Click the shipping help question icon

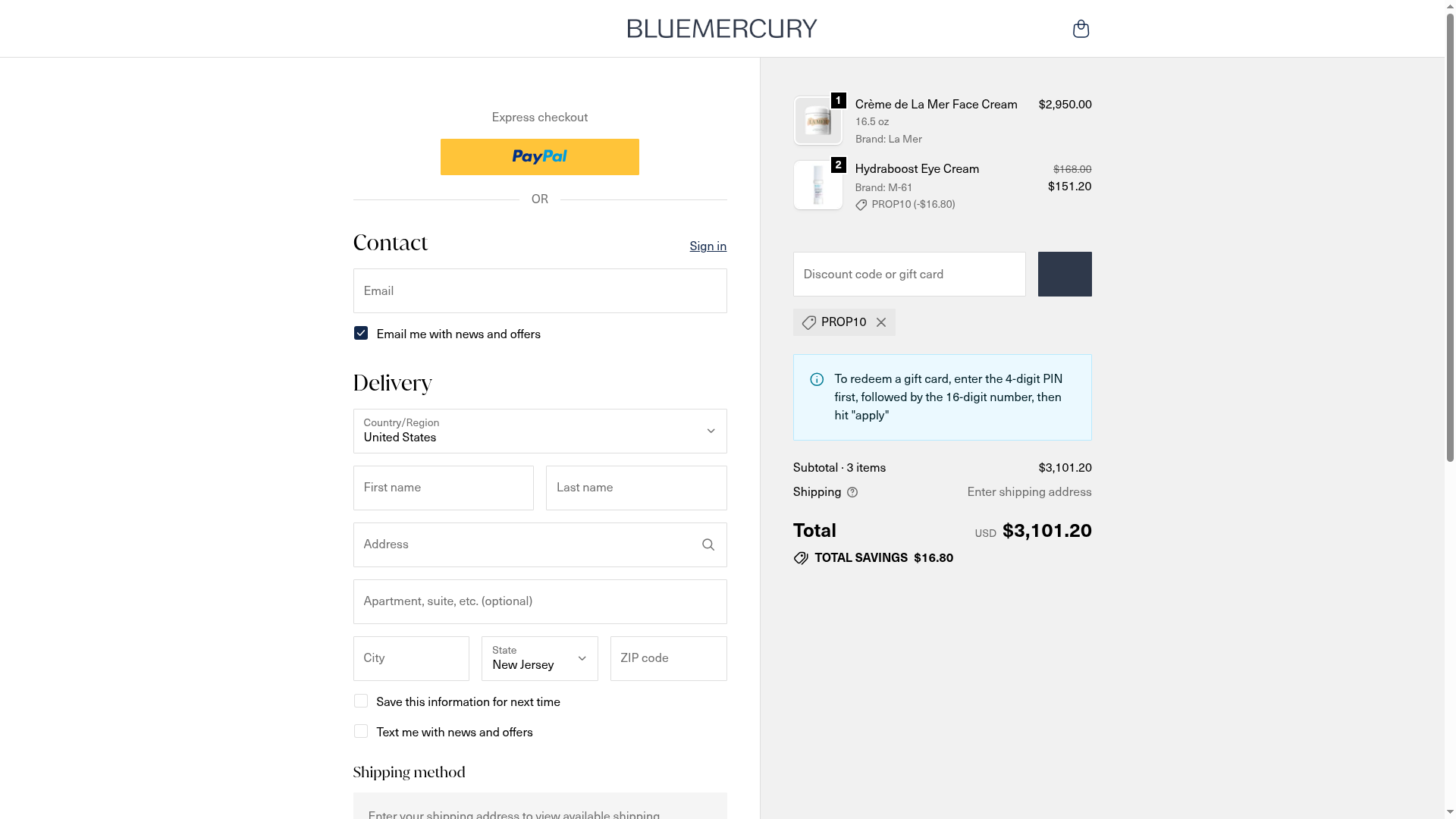(852, 492)
